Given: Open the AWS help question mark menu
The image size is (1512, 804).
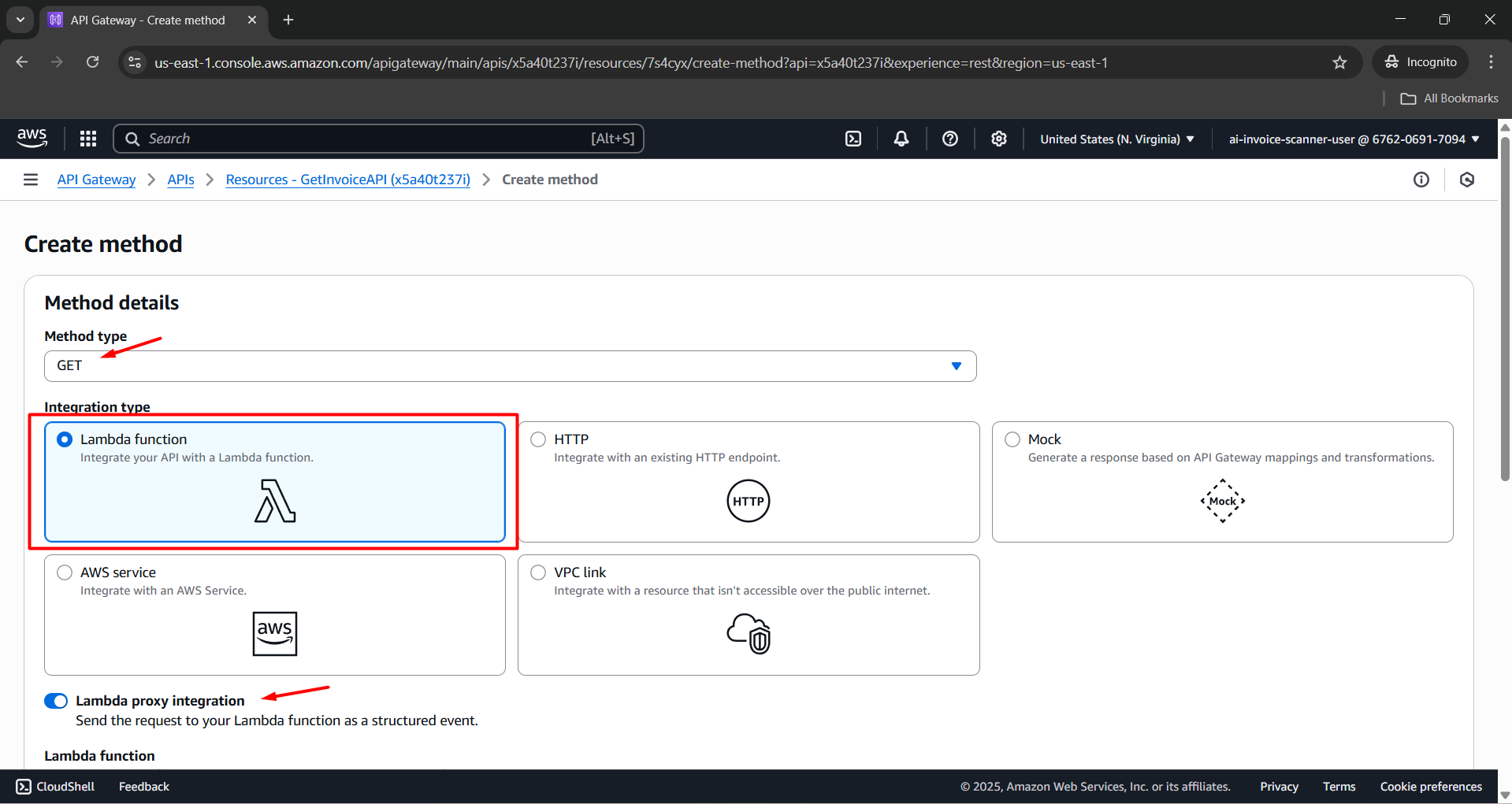Looking at the screenshot, I should click(x=950, y=139).
